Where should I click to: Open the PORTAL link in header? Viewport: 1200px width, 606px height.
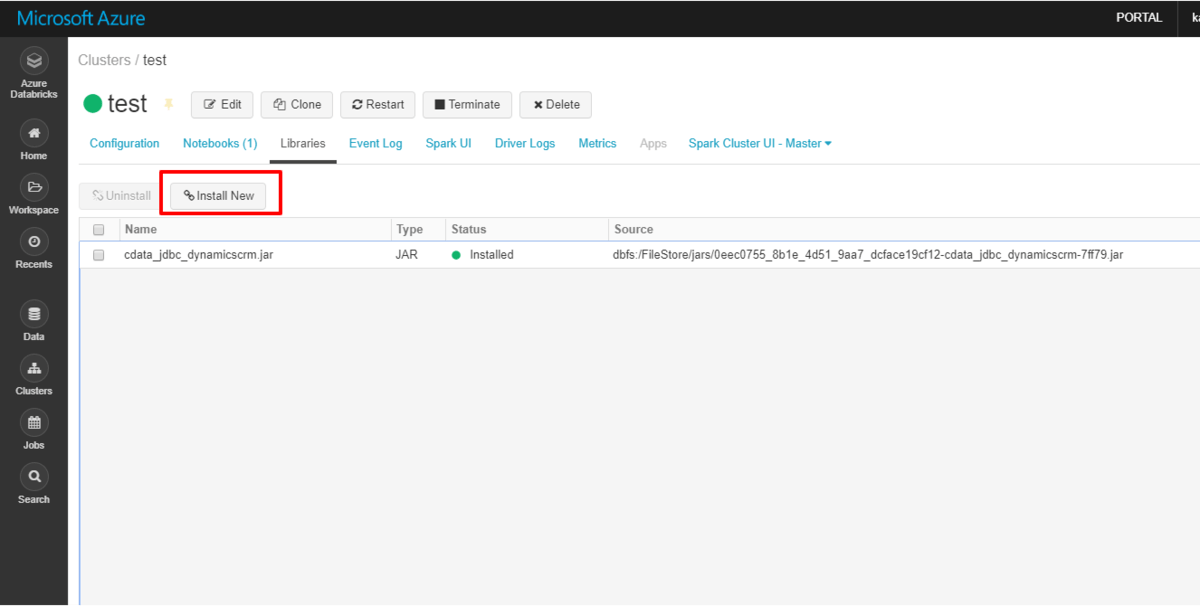click(x=1138, y=17)
